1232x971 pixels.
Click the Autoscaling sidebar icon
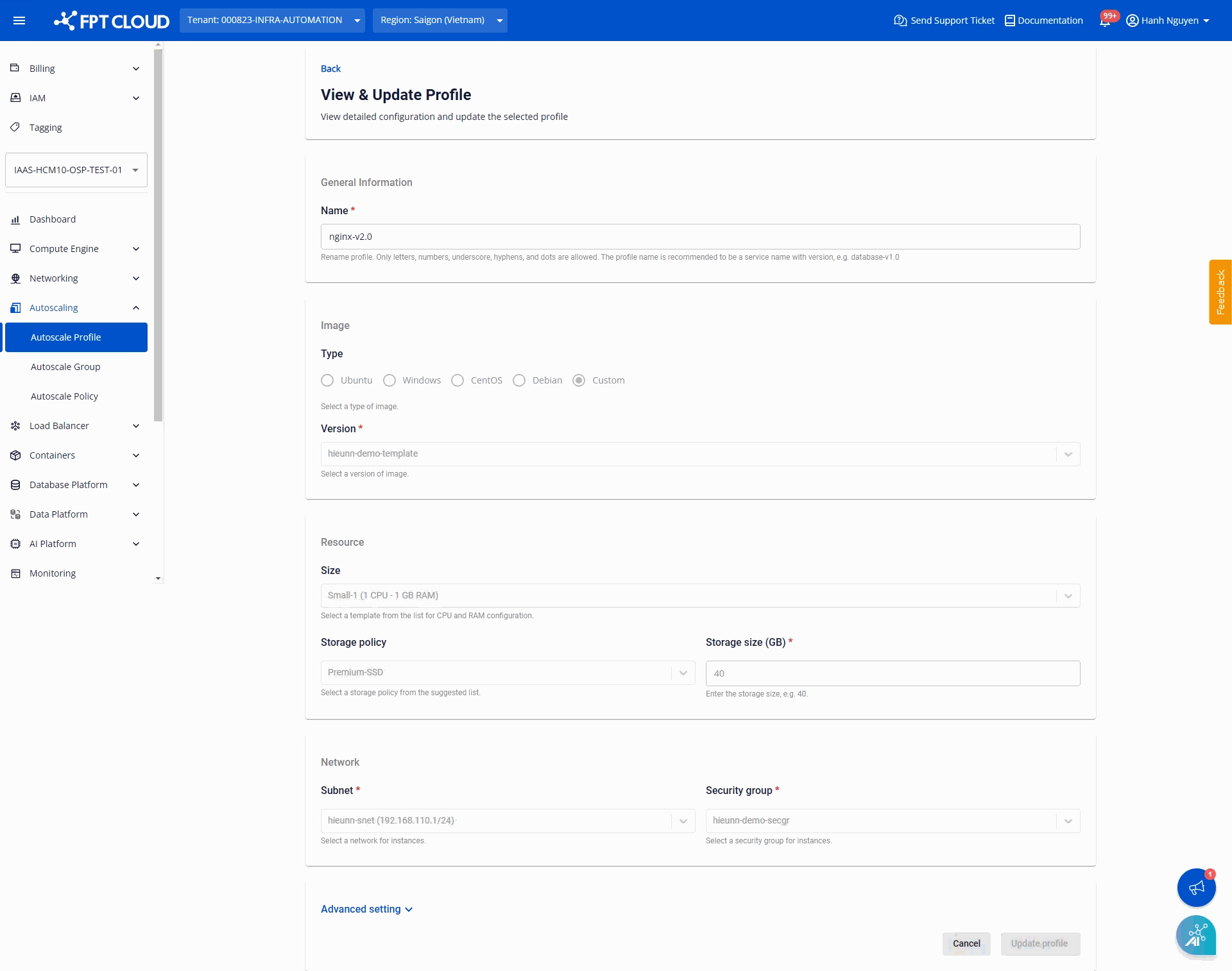pyautogui.click(x=15, y=308)
